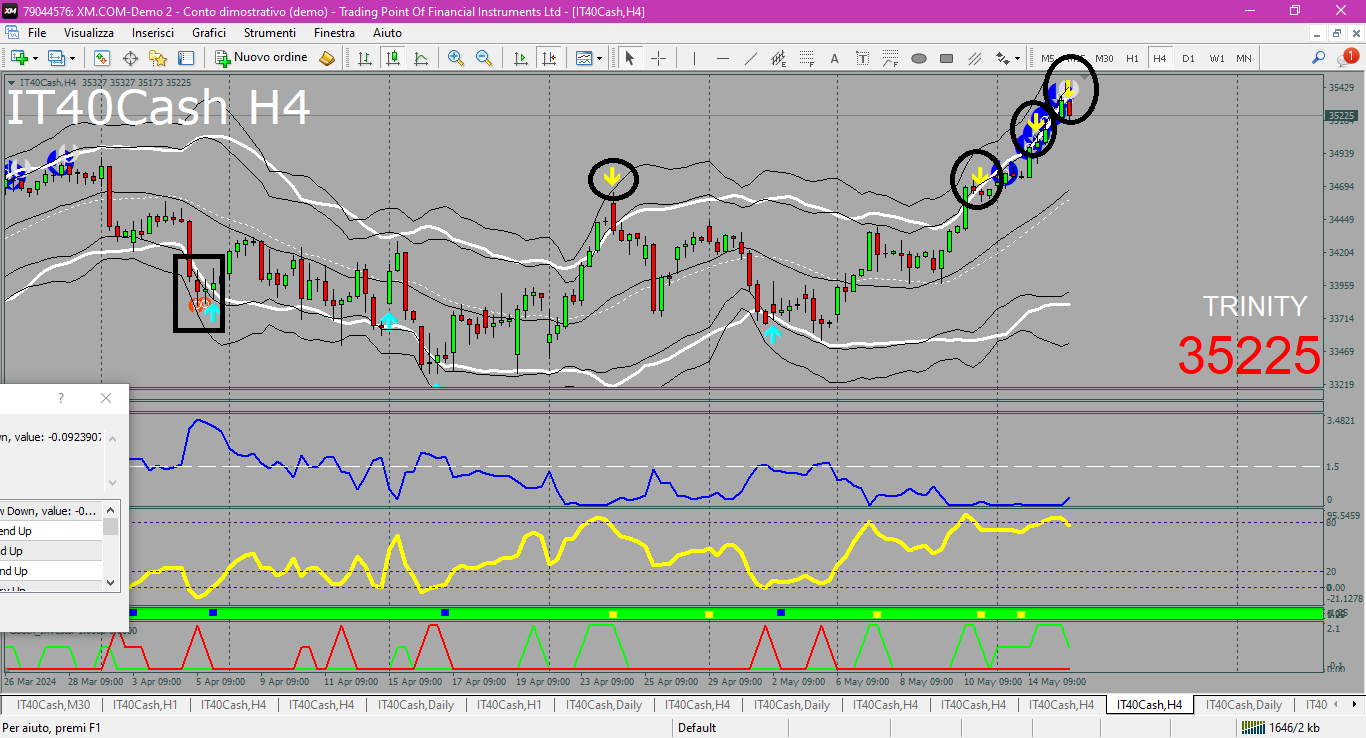Select the rectangle drawing tool
This screenshot has height=738, width=1366.
point(946,58)
